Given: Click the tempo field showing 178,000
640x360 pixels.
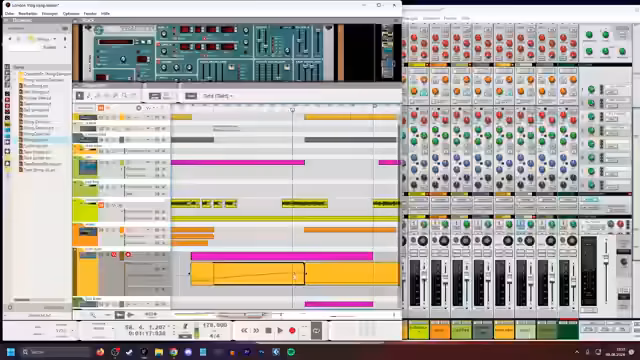Looking at the screenshot, I should pos(215,325).
